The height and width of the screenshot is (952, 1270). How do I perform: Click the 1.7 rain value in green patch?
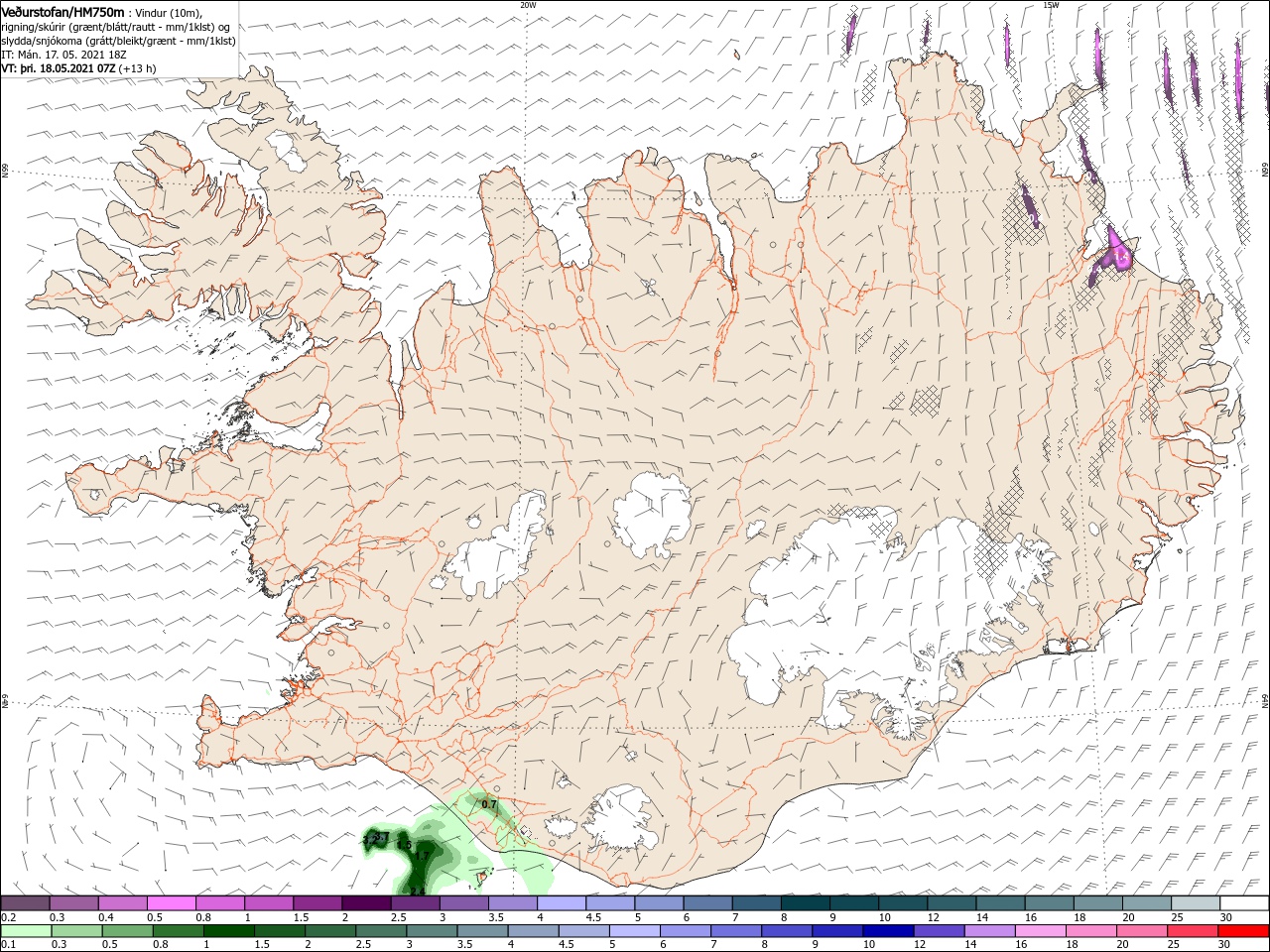[422, 856]
